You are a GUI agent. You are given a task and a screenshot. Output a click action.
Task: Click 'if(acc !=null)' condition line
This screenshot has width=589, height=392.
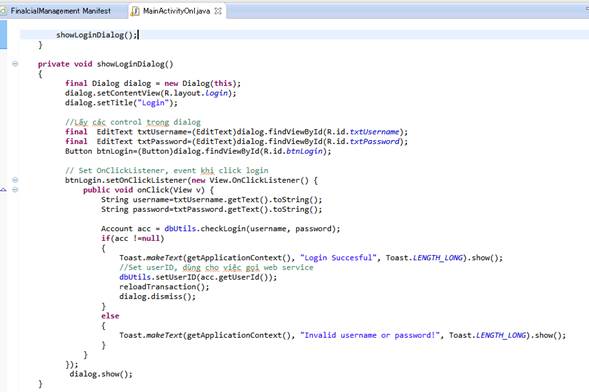coord(133,238)
